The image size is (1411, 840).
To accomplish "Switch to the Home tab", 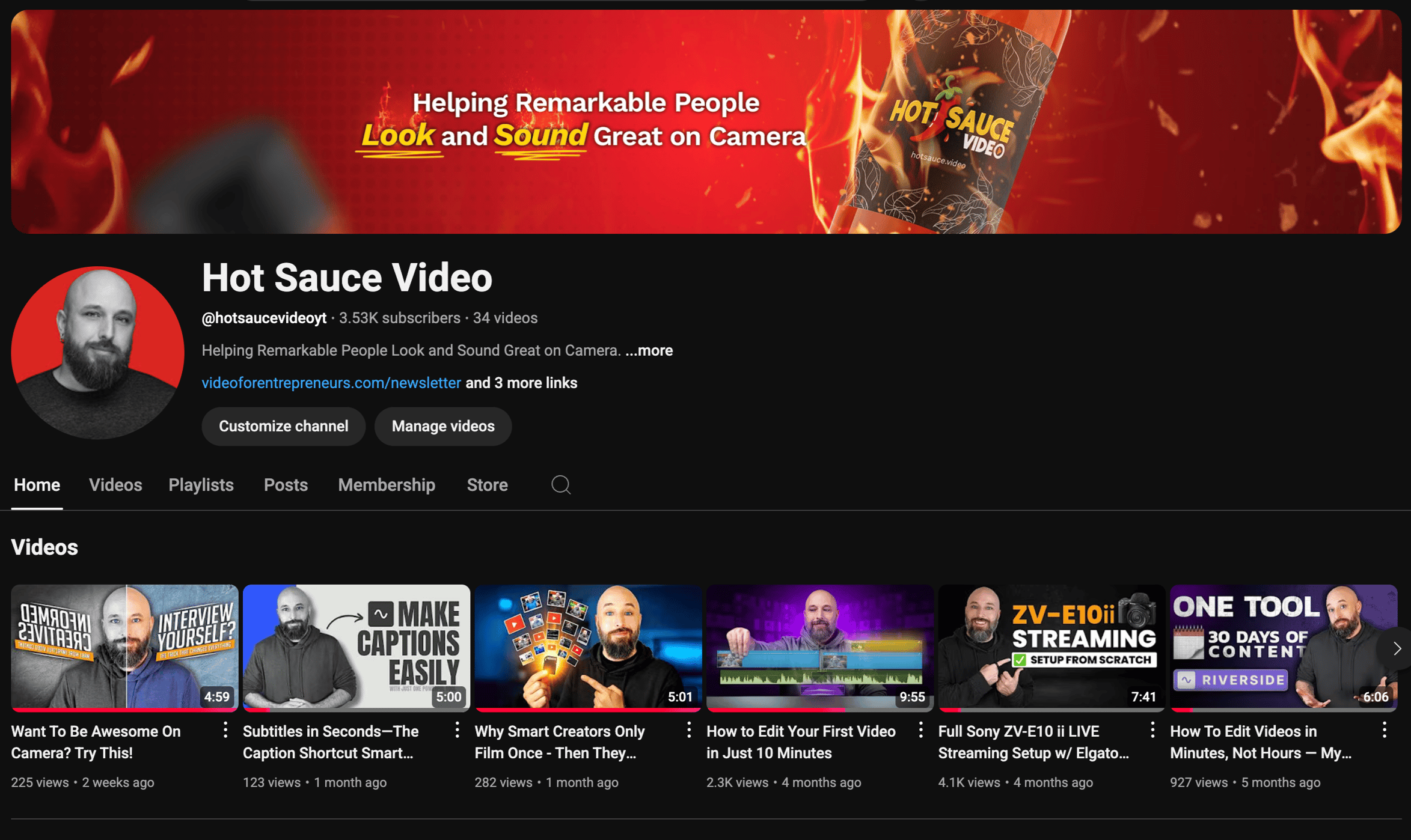I will (37, 485).
